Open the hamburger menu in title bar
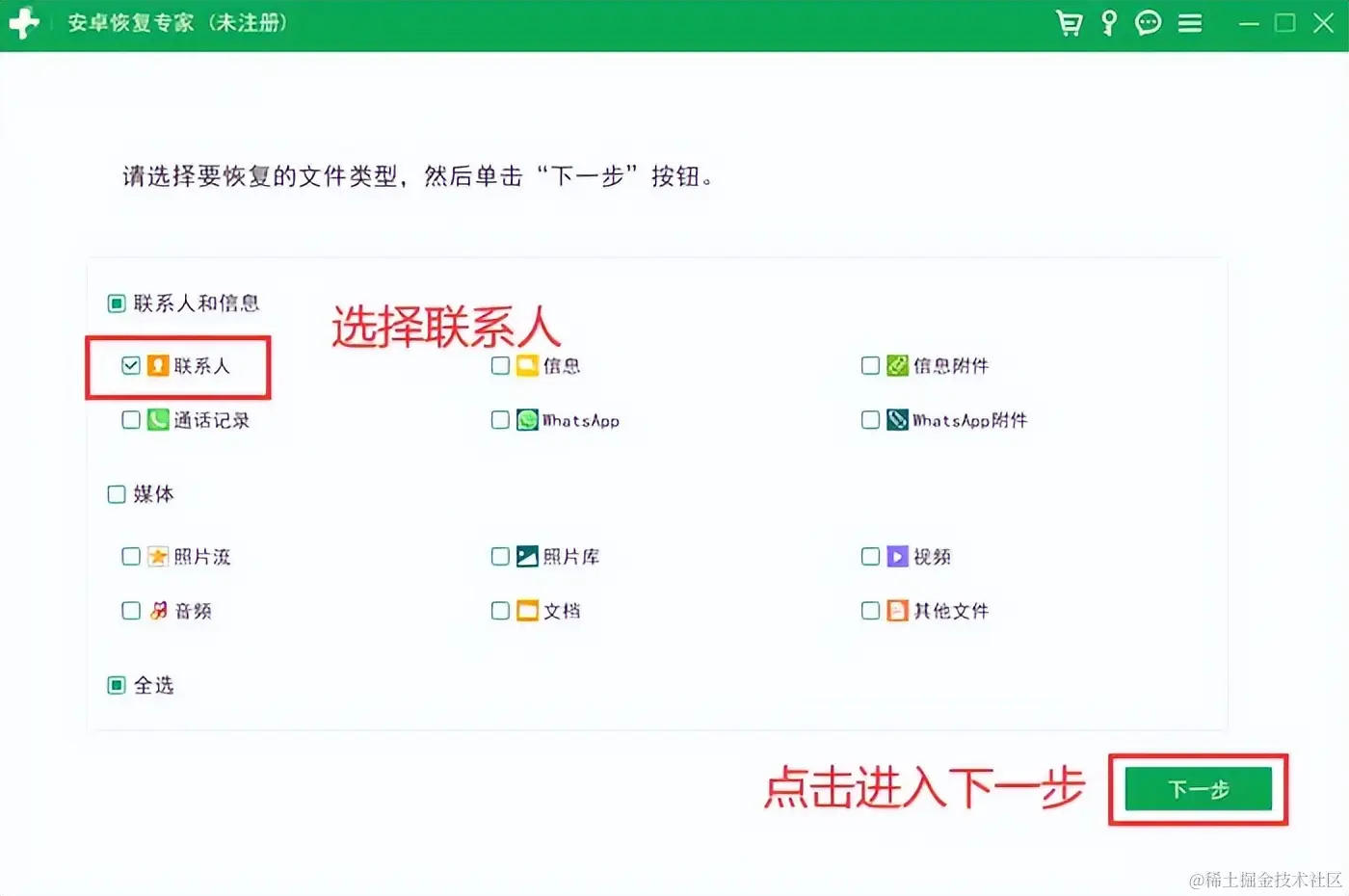1349x896 pixels. click(x=1190, y=23)
